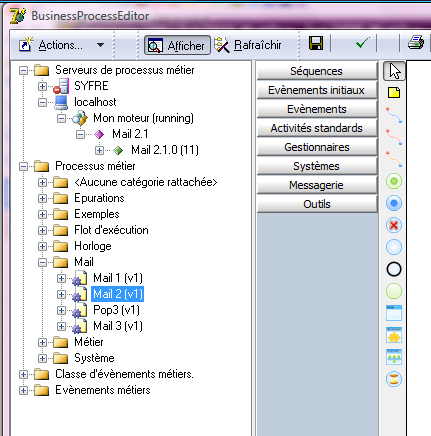Image resolution: width=431 pixels, height=436 pixels.
Task: Choose the hourglass timer tool
Action: (394, 379)
